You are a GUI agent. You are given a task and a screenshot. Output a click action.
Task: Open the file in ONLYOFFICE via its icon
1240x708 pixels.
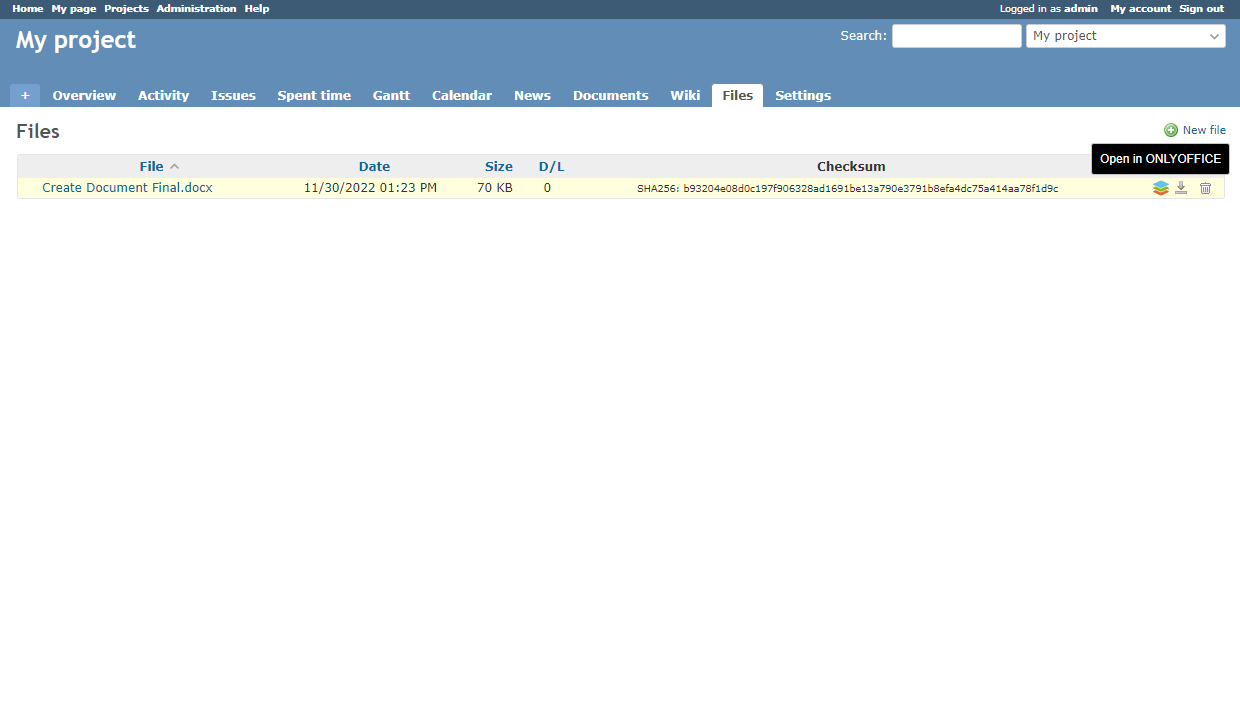pyautogui.click(x=1160, y=188)
